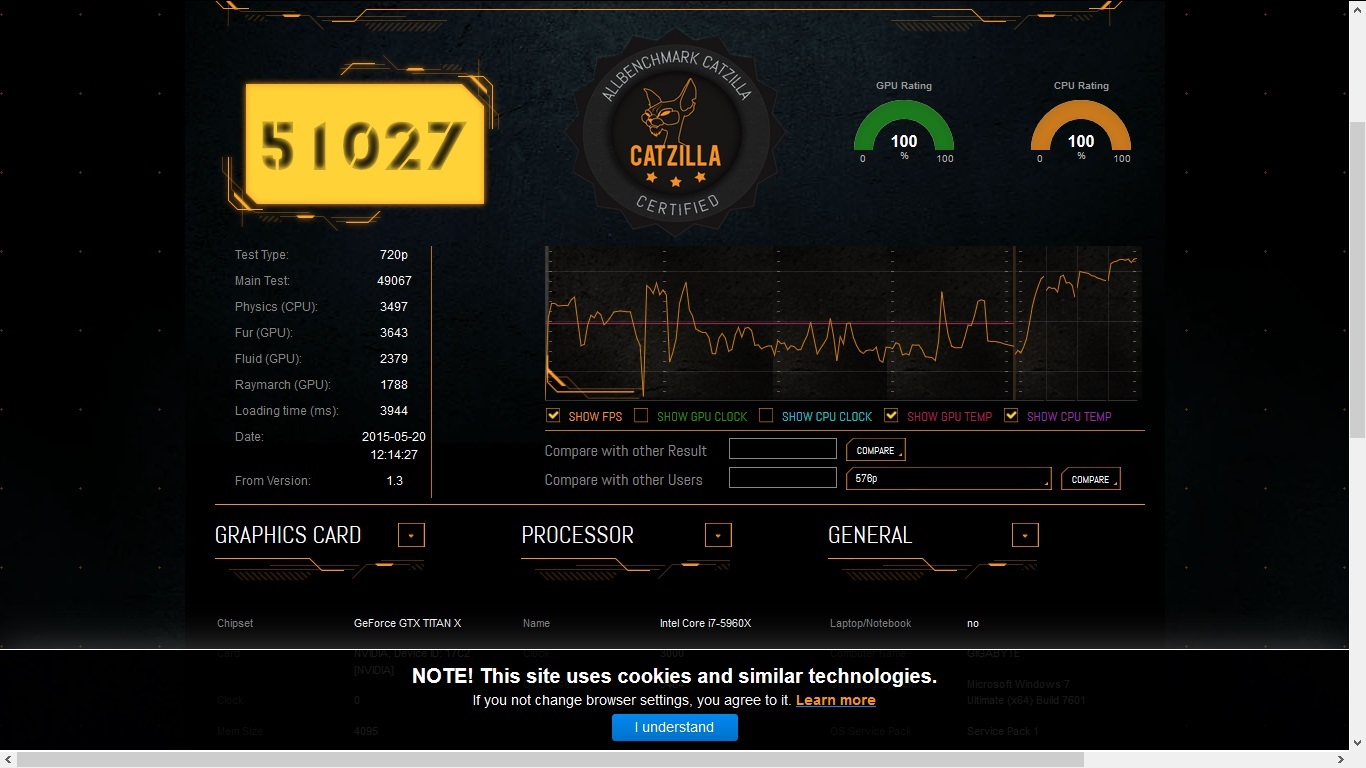Collapse the PROCESSOR section arrow

(718, 535)
